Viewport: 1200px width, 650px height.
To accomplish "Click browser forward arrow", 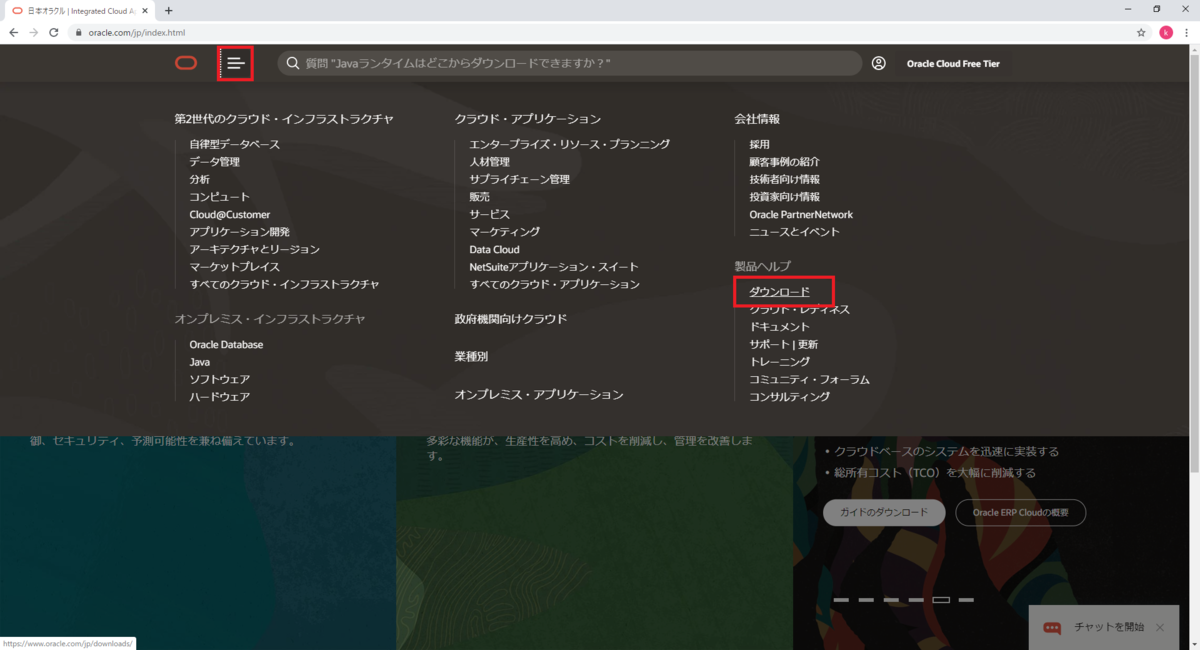I will pyautogui.click(x=34, y=32).
